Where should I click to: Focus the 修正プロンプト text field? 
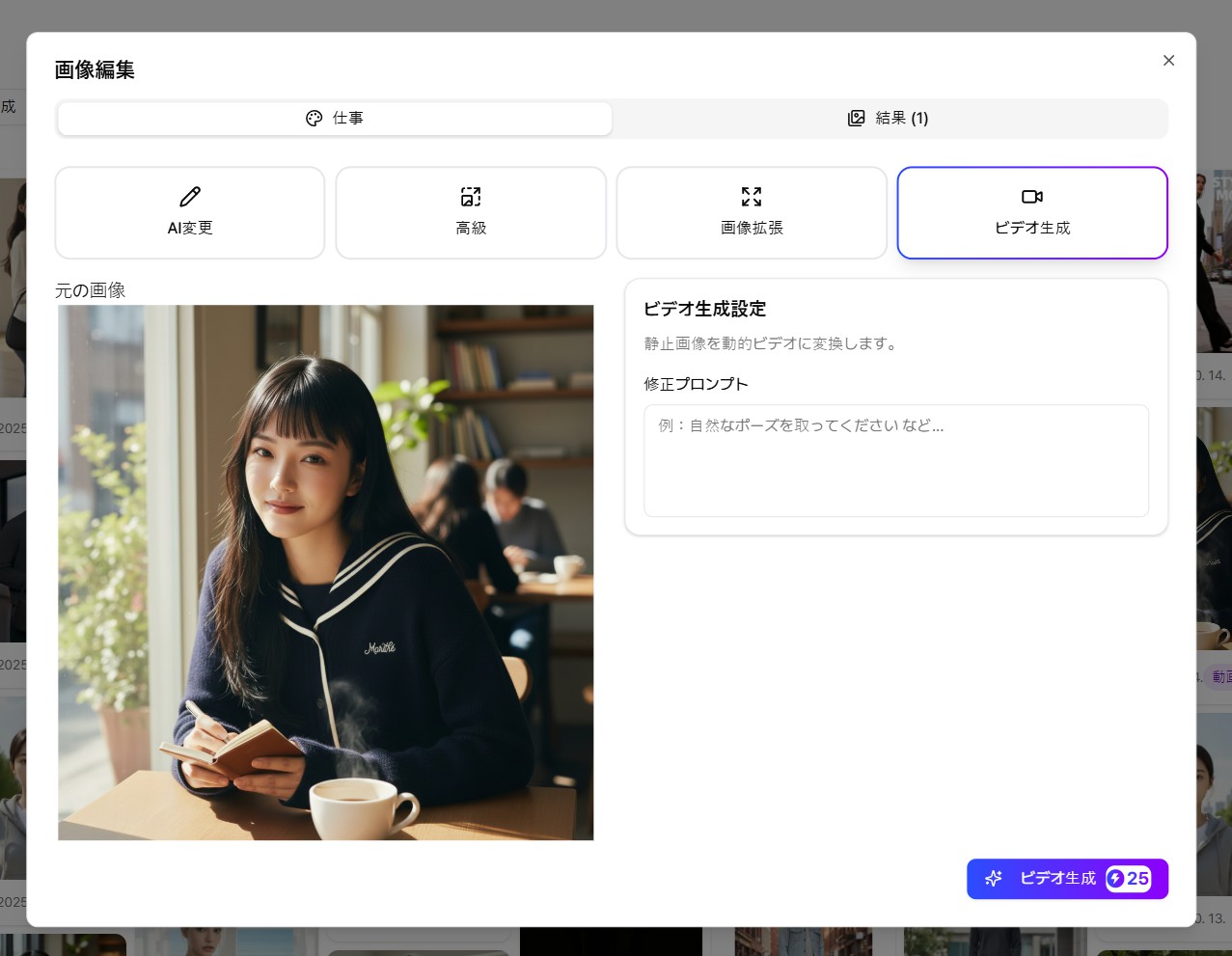[x=896, y=461]
